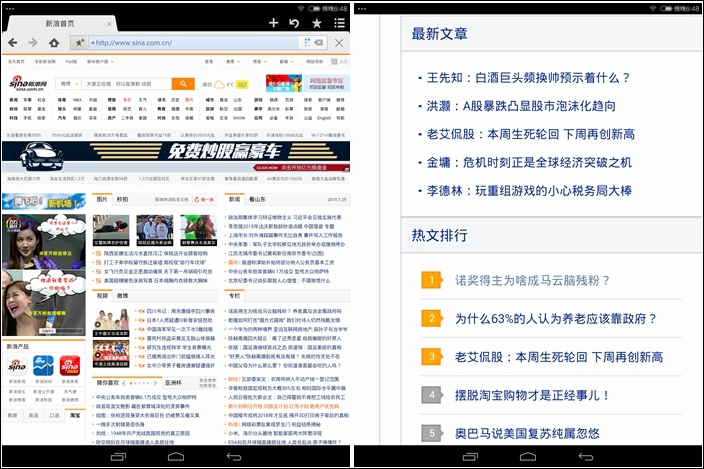
Task: Open the blue 新浪财经 app icon
Action: coord(44,366)
